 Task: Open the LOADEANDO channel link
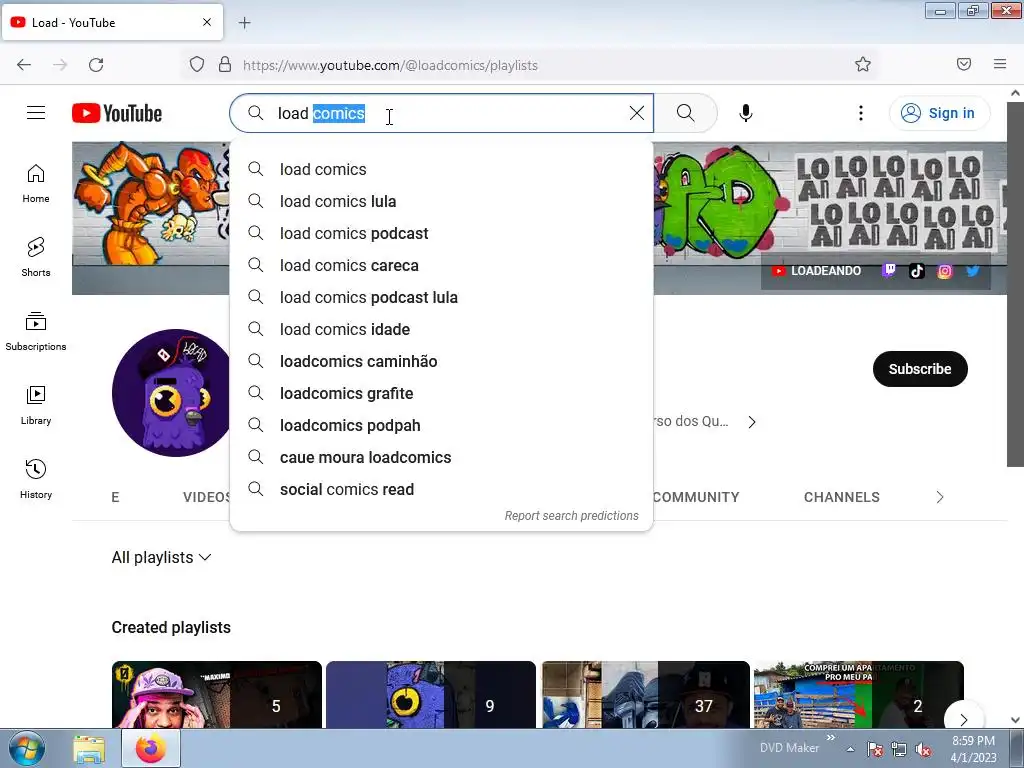tap(816, 270)
